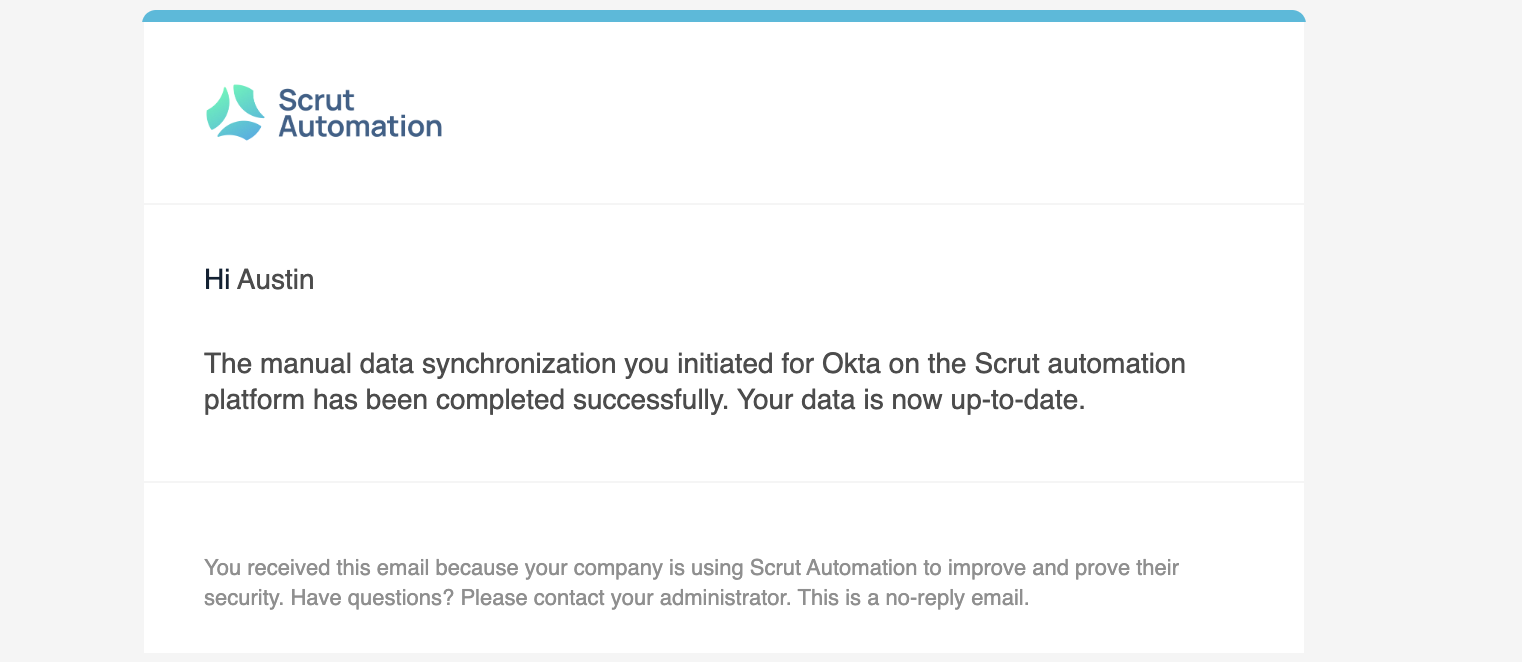Click the "Scrut" wordmark in the logo
The image size is (1522, 662).
coord(316,99)
